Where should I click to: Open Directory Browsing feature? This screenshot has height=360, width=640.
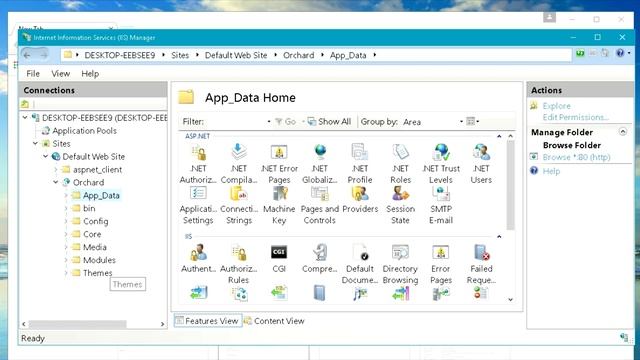pos(400,264)
